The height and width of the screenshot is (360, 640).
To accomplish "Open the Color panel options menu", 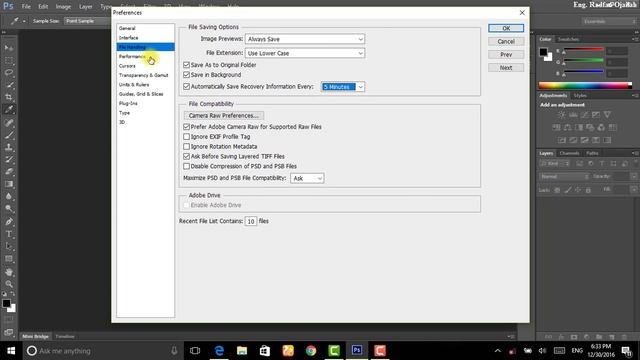I will (635, 39).
